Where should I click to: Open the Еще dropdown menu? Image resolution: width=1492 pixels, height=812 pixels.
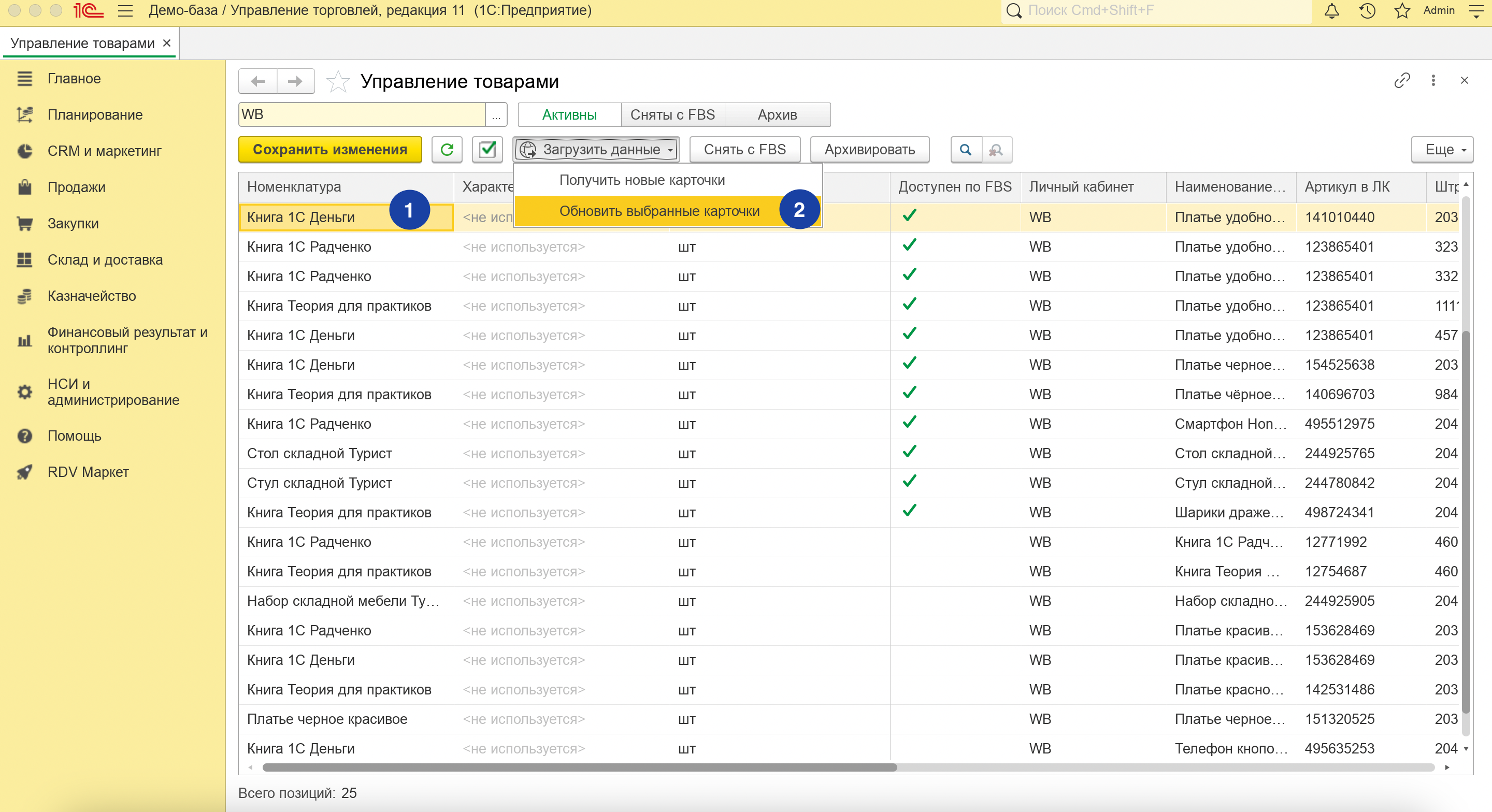pyautogui.click(x=1442, y=150)
